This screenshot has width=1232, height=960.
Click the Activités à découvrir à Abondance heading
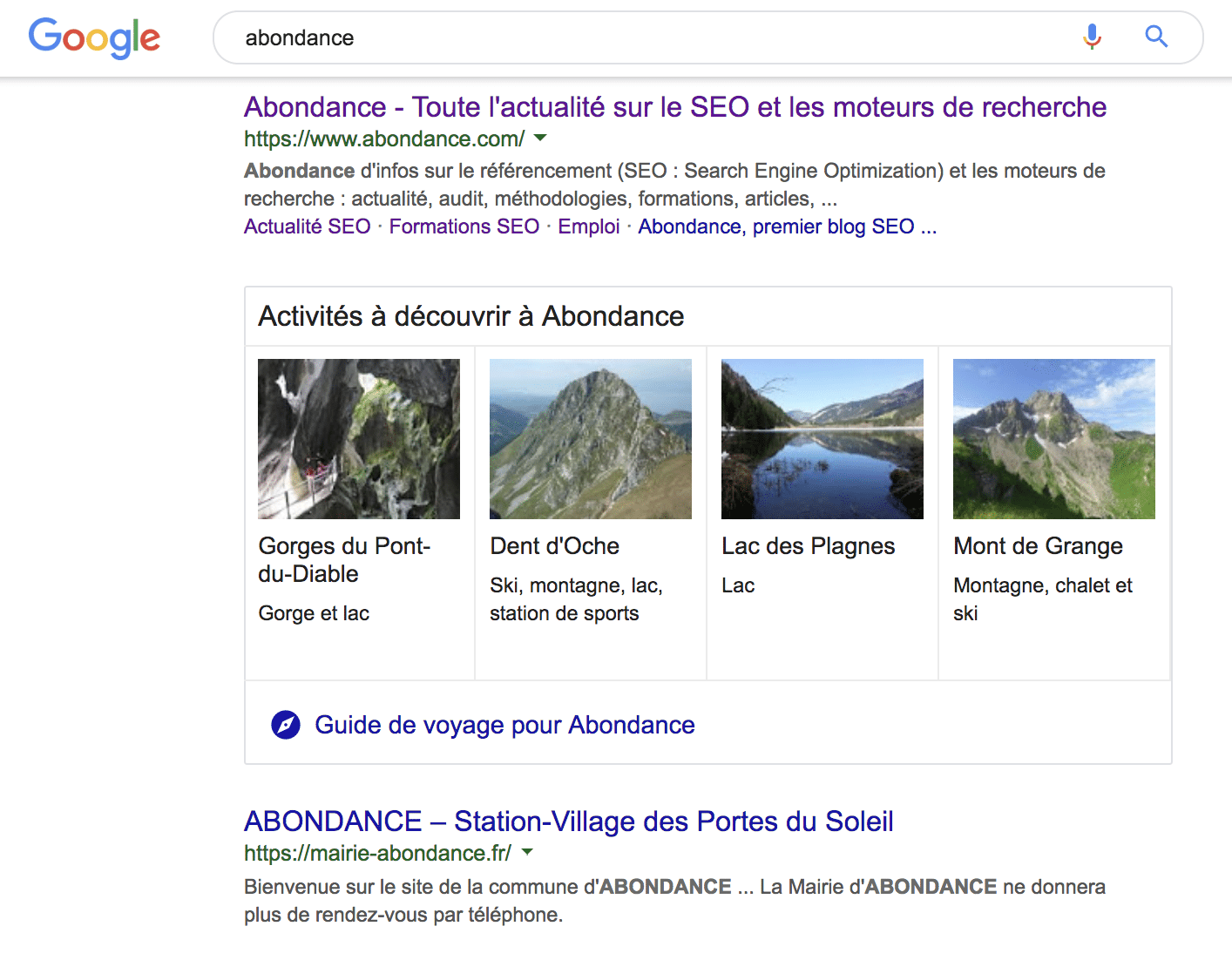pyautogui.click(x=471, y=316)
